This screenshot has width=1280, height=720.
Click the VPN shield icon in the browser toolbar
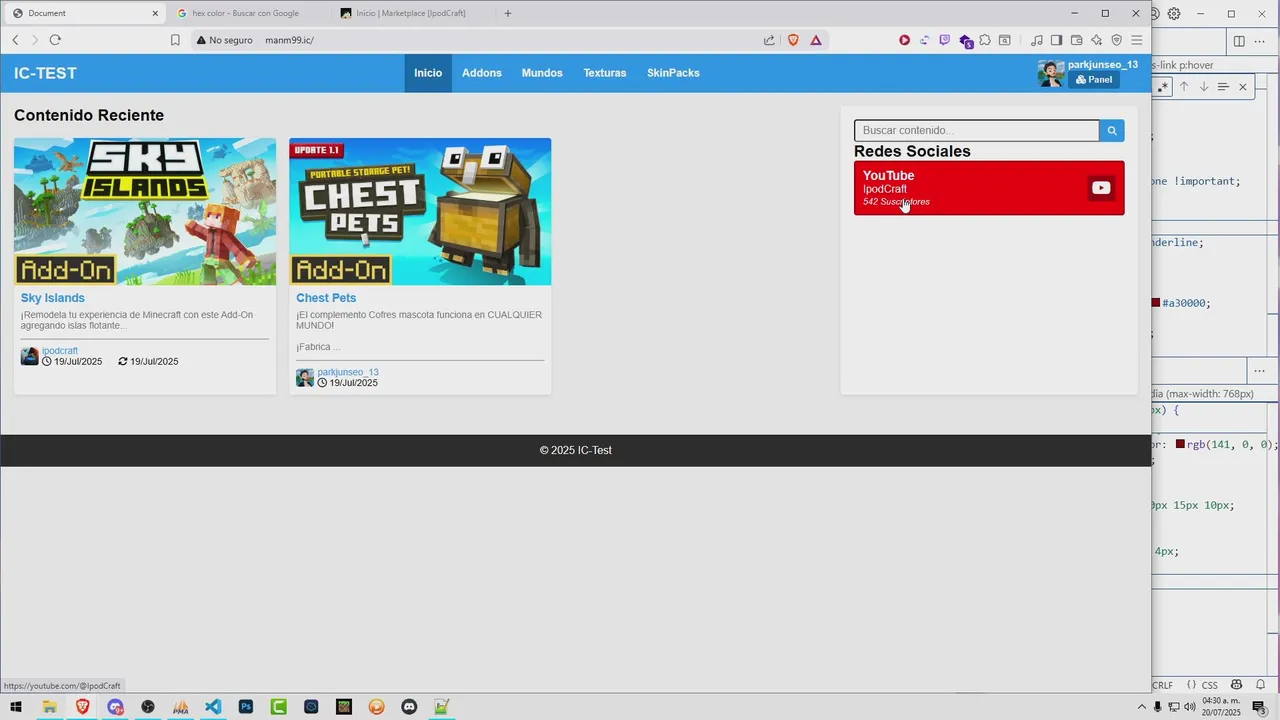[x=1117, y=40]
